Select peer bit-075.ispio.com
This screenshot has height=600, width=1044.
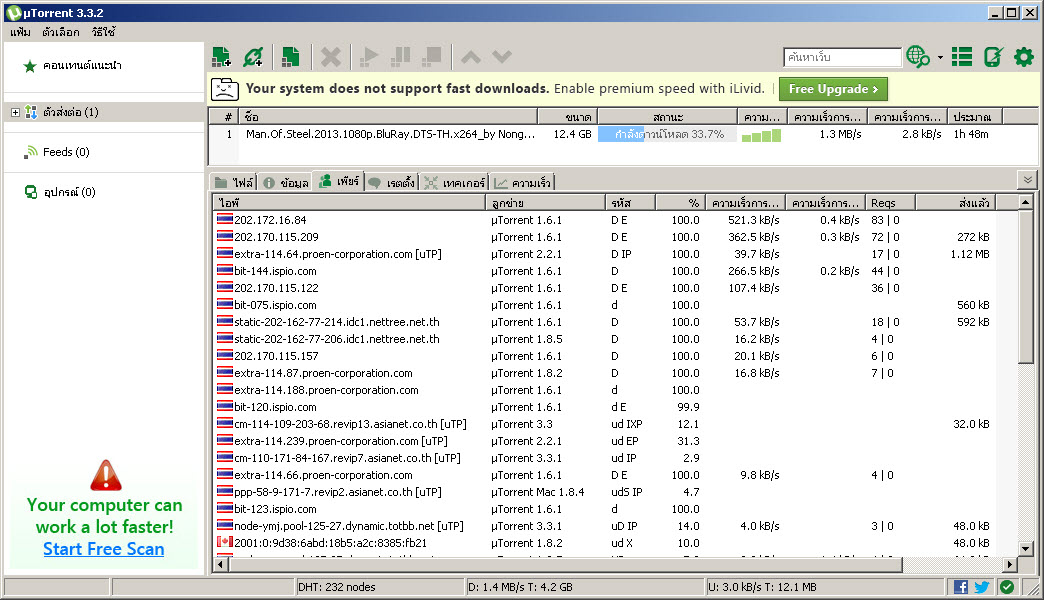click(605, 305)
